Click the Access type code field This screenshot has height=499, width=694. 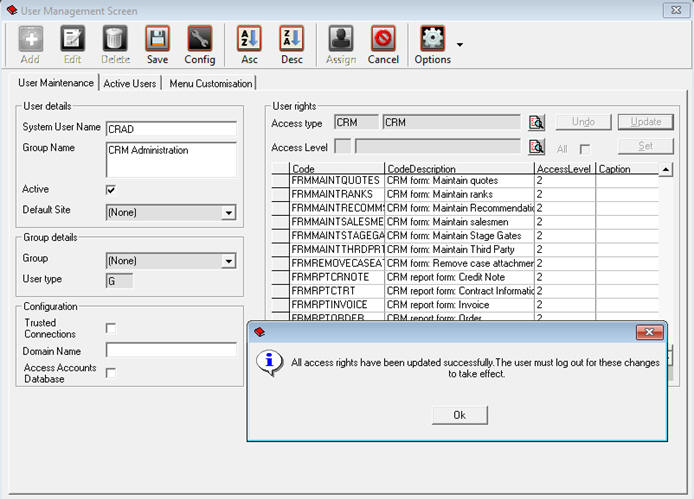pyautogui.click(x=356, y=122)
